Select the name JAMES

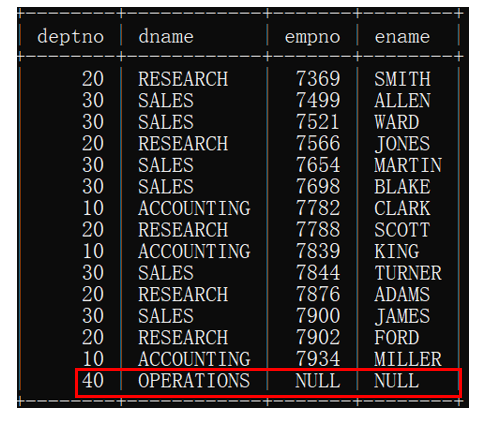click(x=402, y=316)
